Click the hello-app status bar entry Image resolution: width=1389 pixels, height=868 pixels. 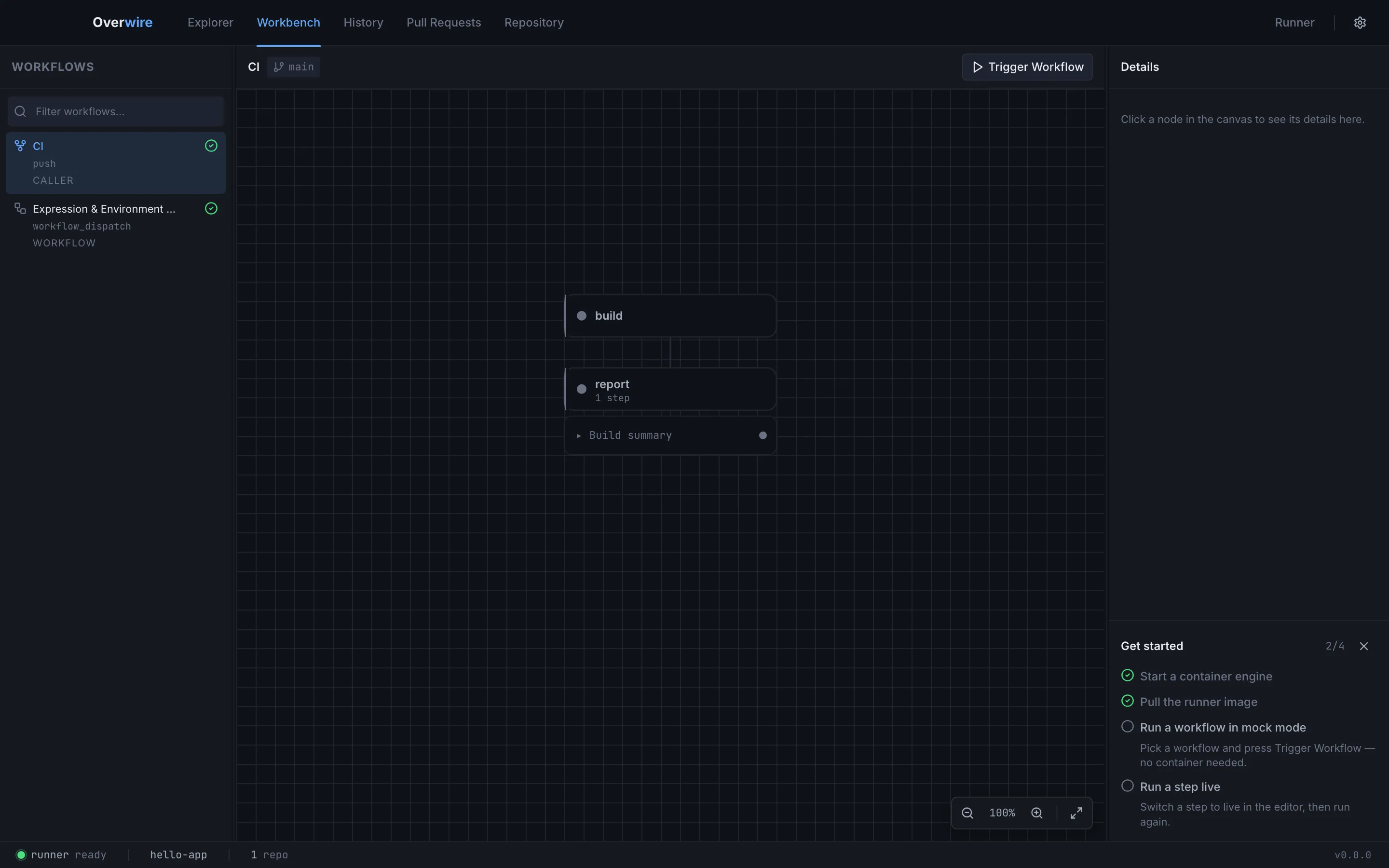click(x=178, y=855)
